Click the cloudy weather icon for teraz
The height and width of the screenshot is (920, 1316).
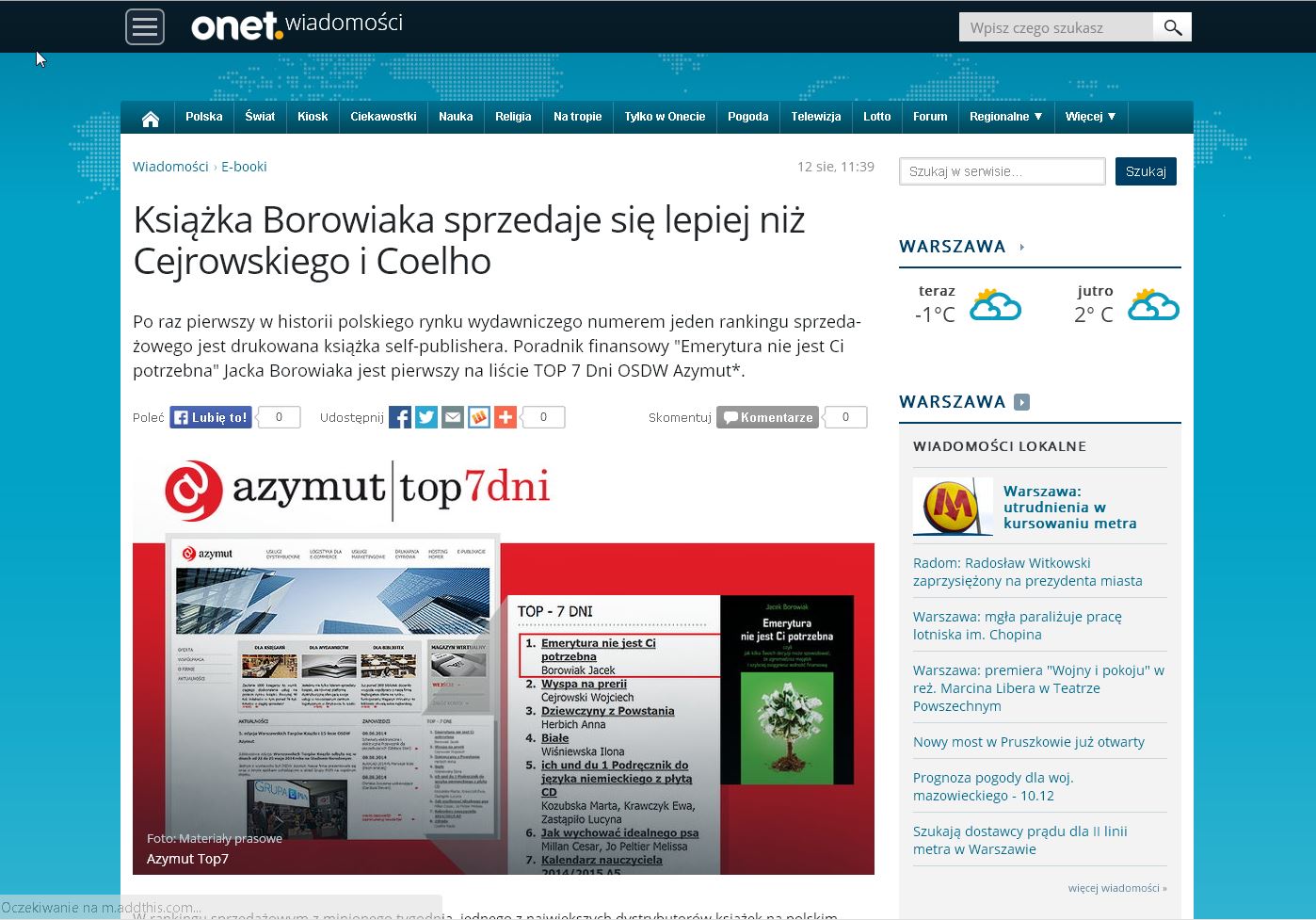tap(996, 305)
